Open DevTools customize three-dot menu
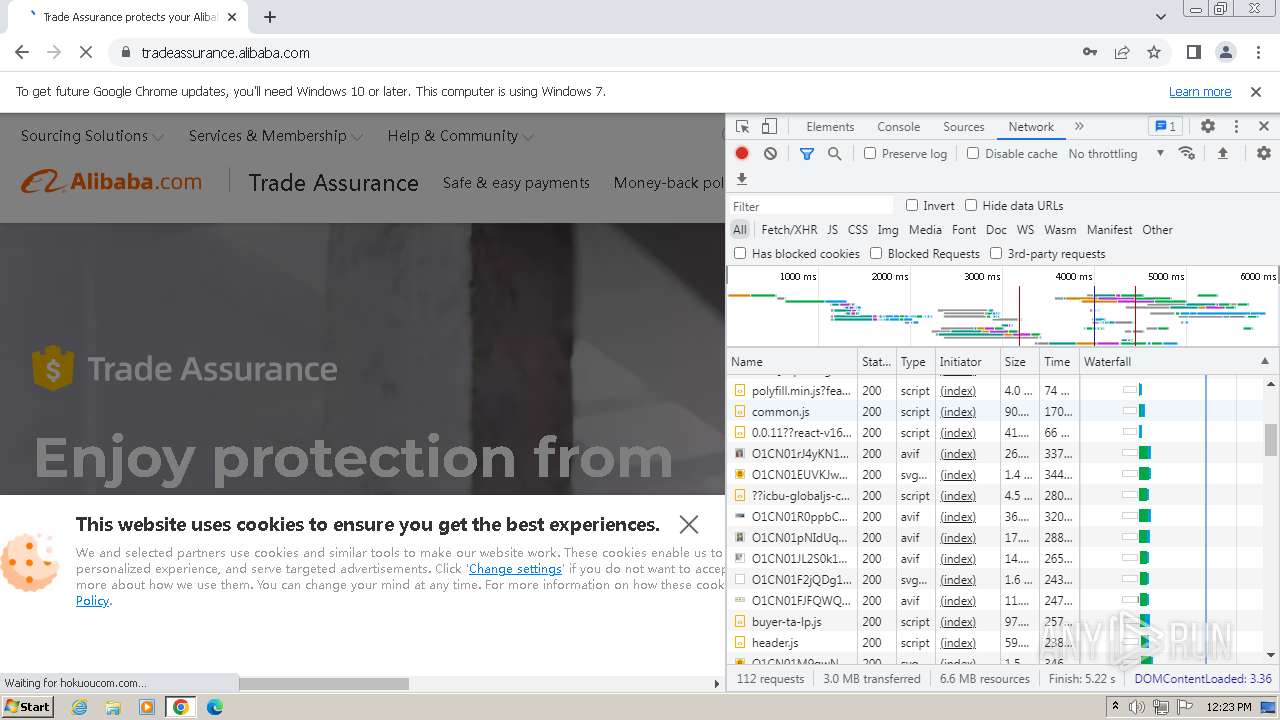The height and width of the screenshot is (720, 1280). point(1236,127)
